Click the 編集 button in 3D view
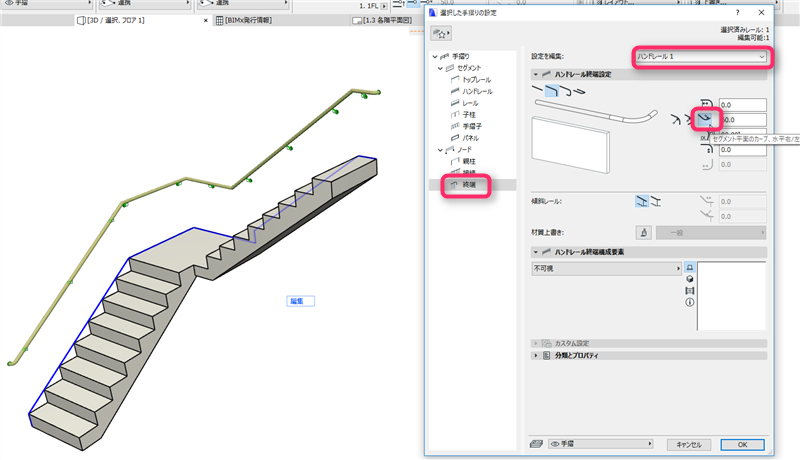Viewport: 800px width, 460px height. click(x=301, y=301)
